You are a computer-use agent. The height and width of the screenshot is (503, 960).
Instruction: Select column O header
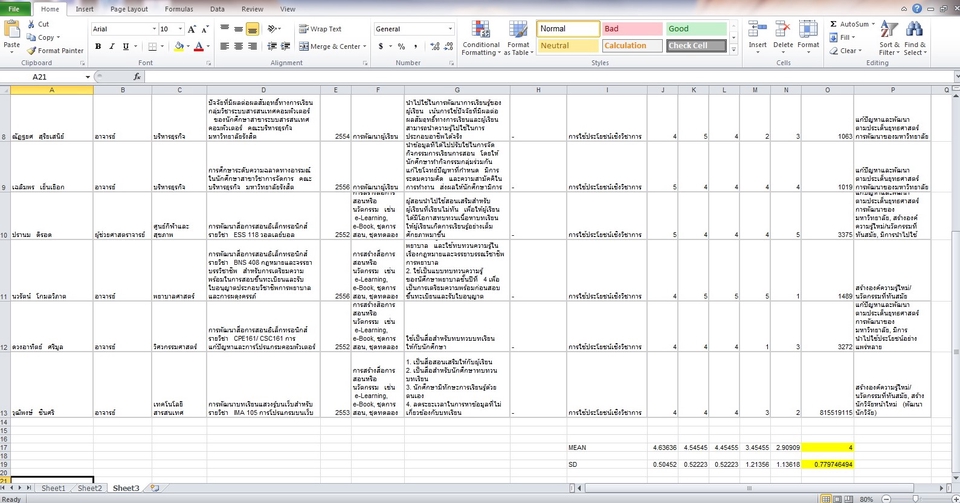point(827,90)
